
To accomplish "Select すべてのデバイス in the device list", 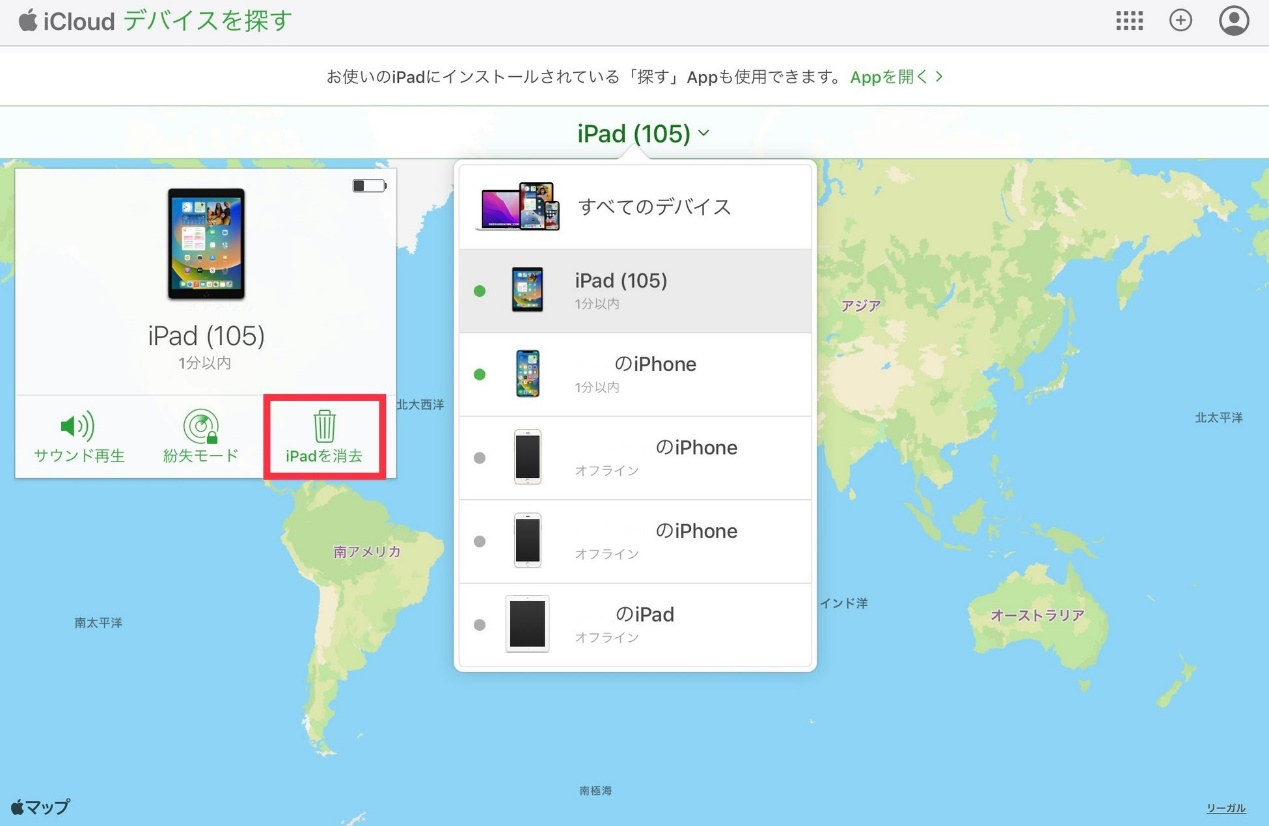I will 635,207.
